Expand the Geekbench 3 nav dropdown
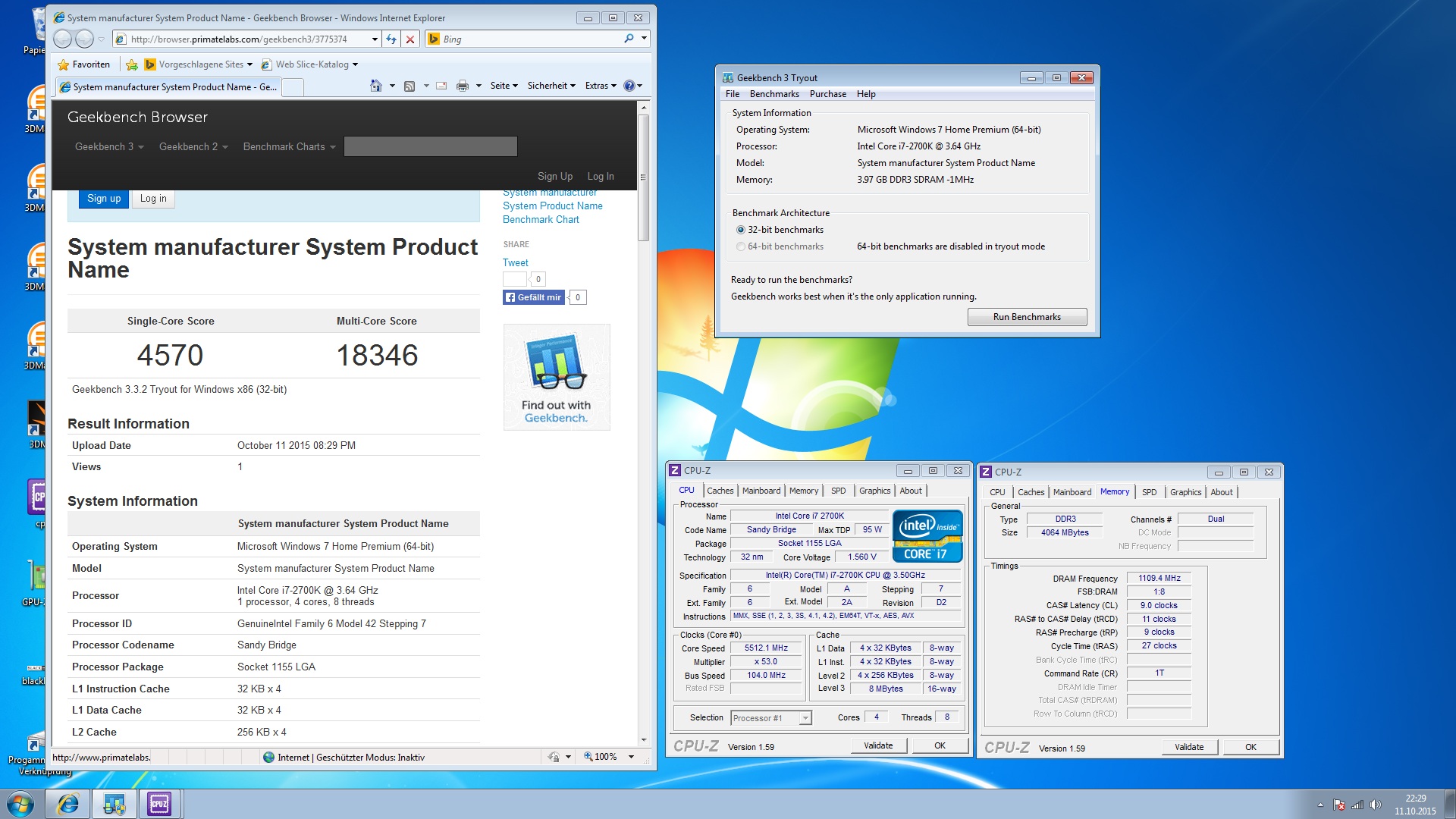The image size is (1456, 819). pos(109,146)
